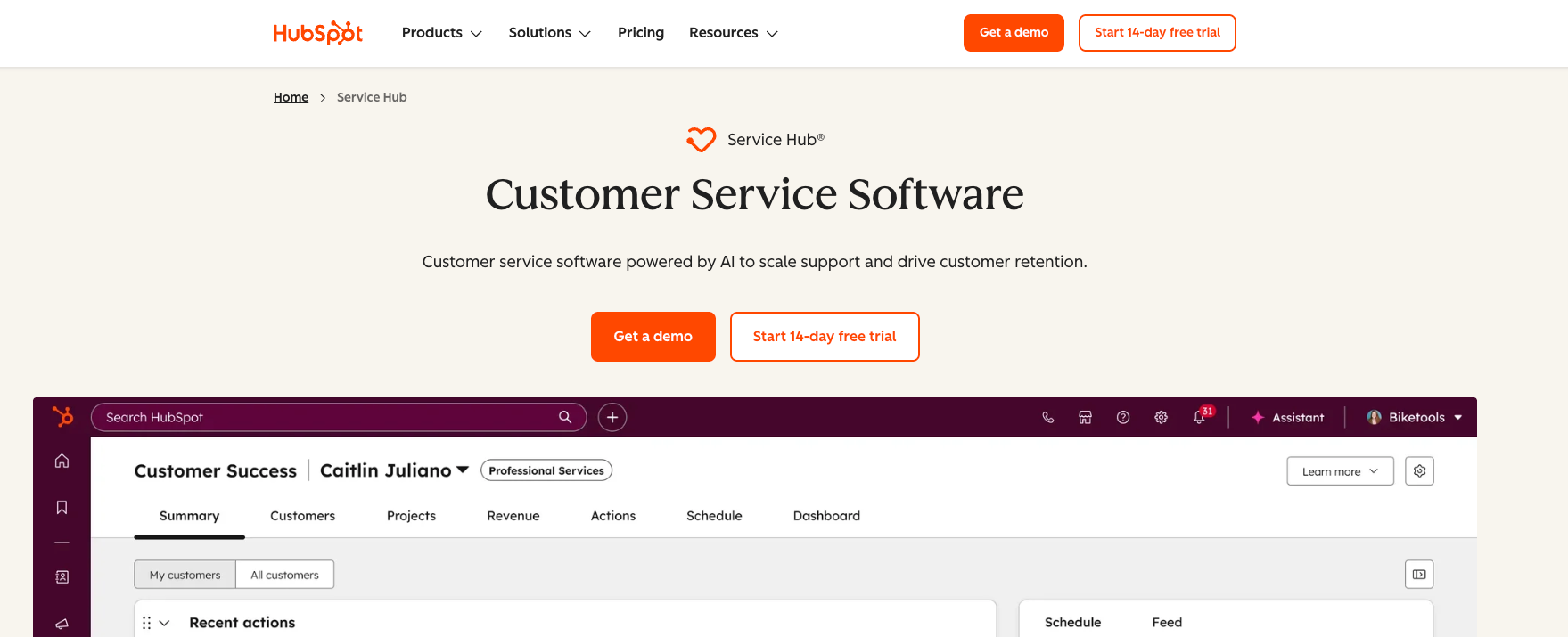Open the help question mark icon
Viewport: 1568px width, 637px height.
pyautogui.click(x=1123, y=417)
